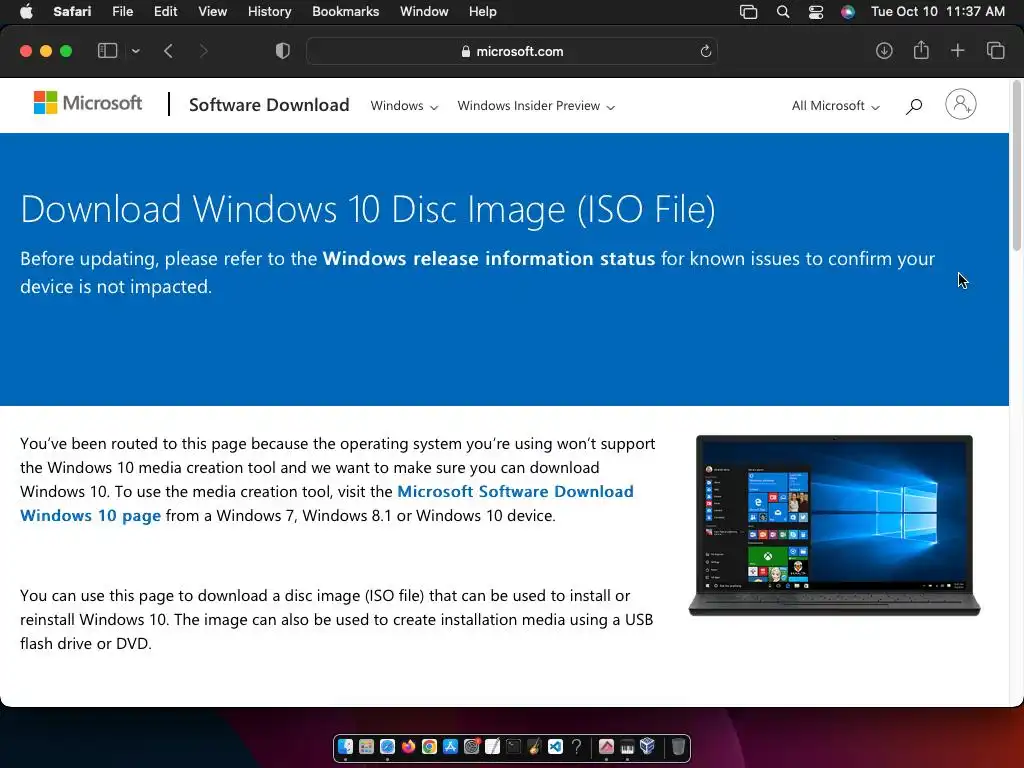1024x768 pixels.
Task: Click the Microsoft logo
Action: (88, 103)
